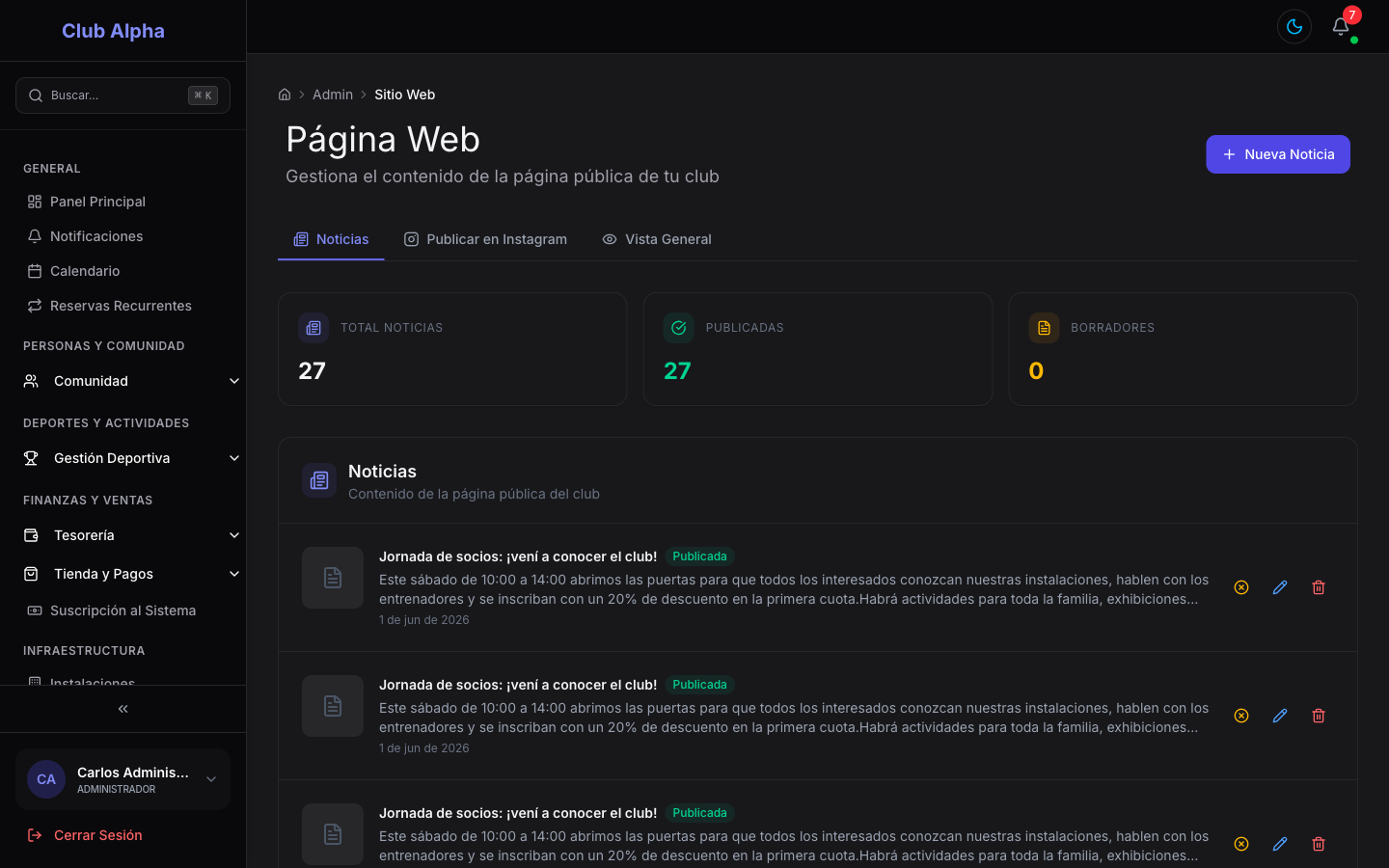
Task: Click the Total Noticias card icon
Action: point(313,328)
